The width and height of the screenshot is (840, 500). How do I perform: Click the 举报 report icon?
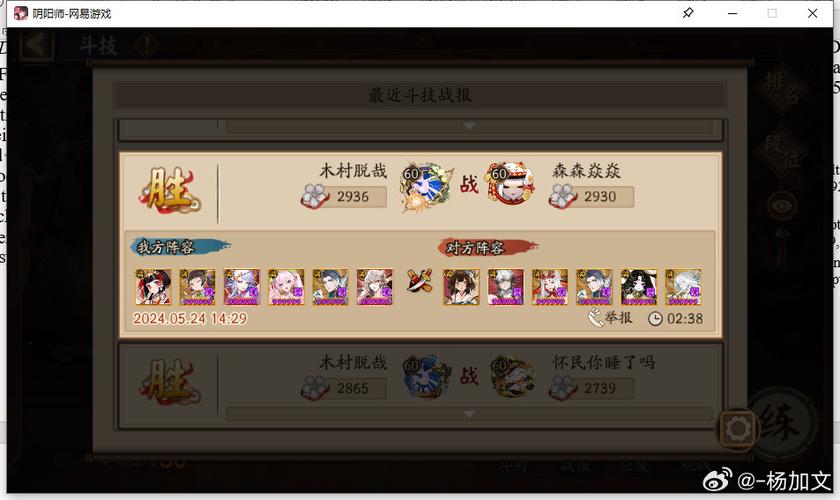point(595,318)
